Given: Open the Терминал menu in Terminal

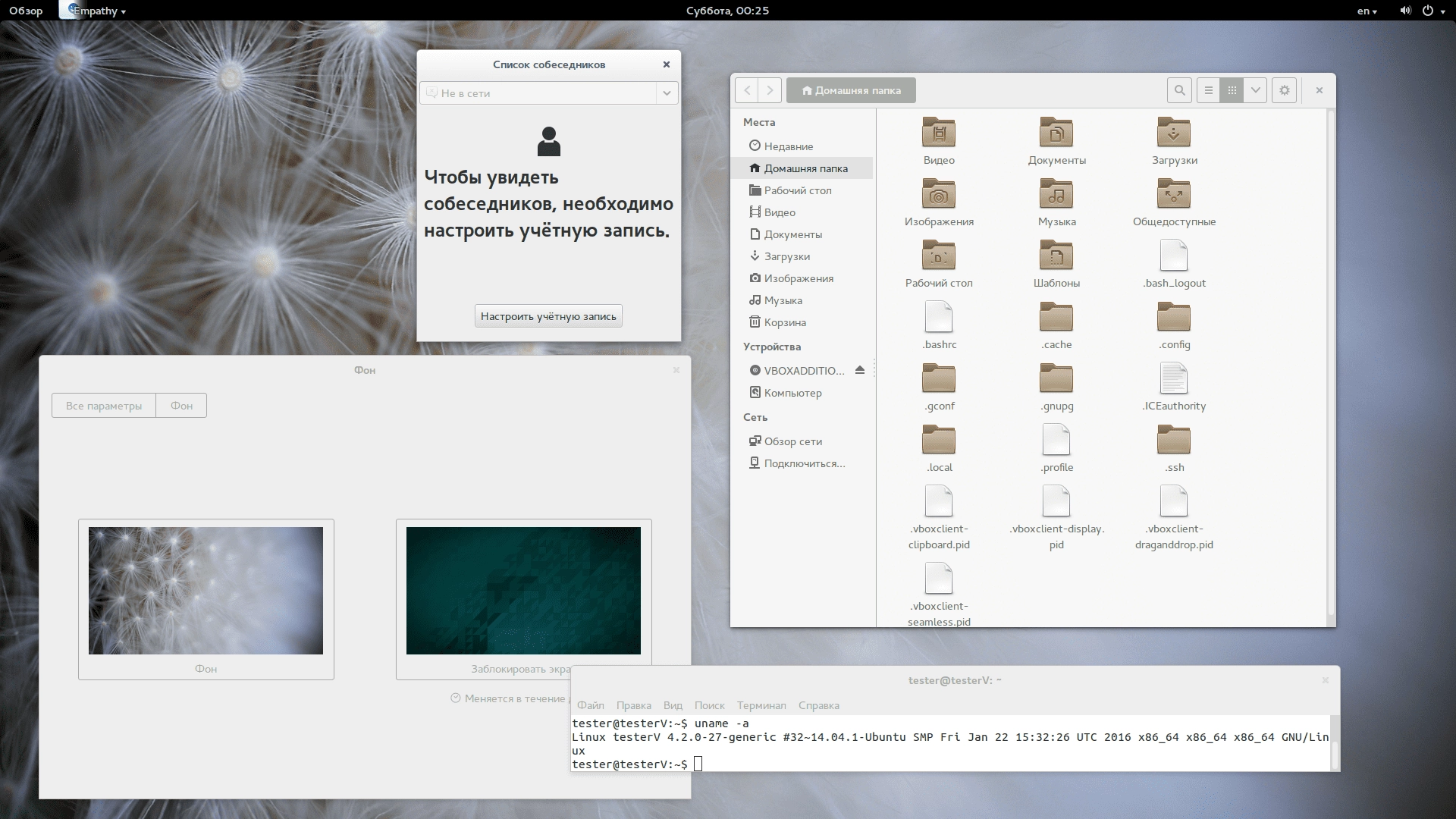Looking at the screenshot, I should (761, 705).
